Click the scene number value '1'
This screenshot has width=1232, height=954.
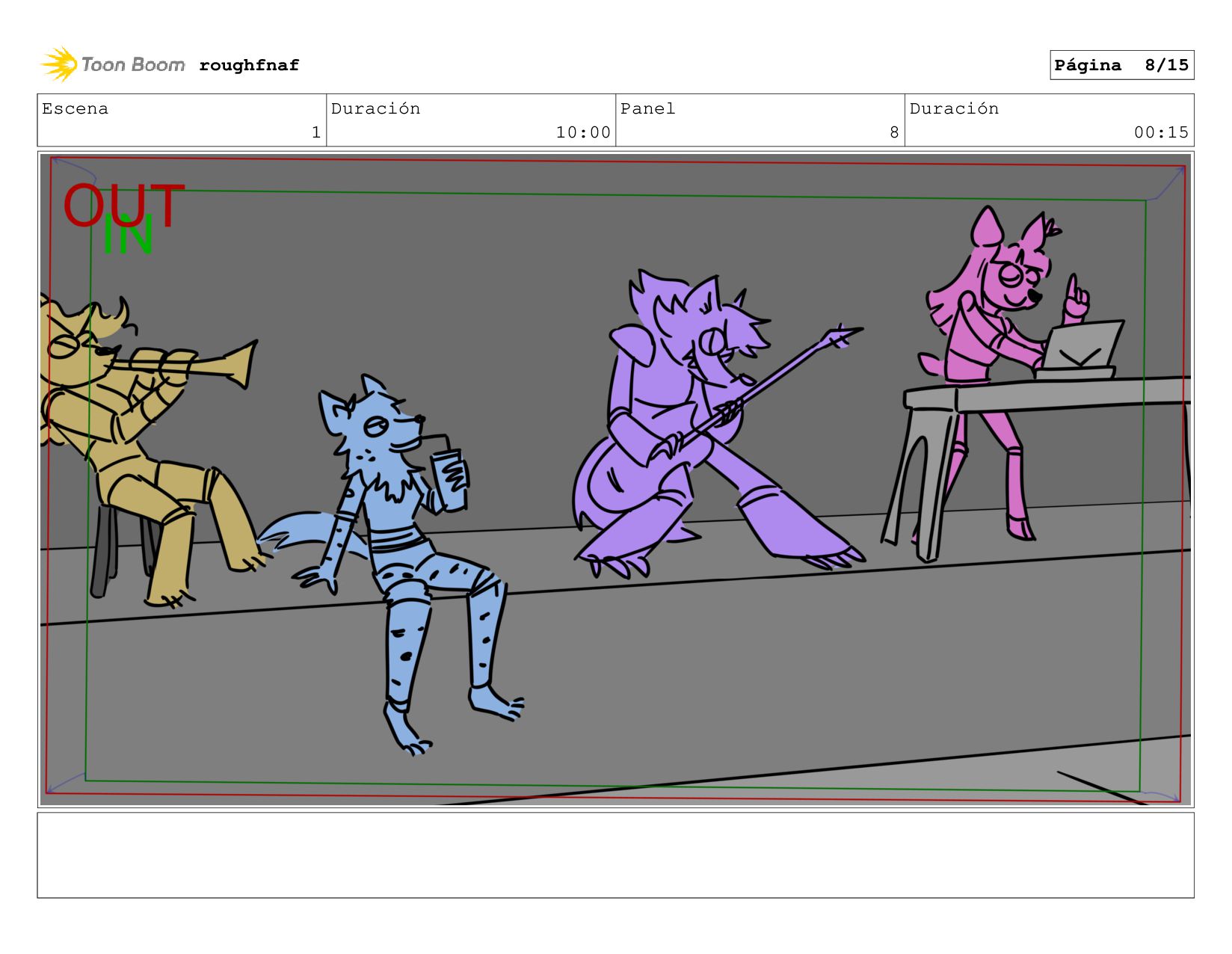(x=316, y=132)
